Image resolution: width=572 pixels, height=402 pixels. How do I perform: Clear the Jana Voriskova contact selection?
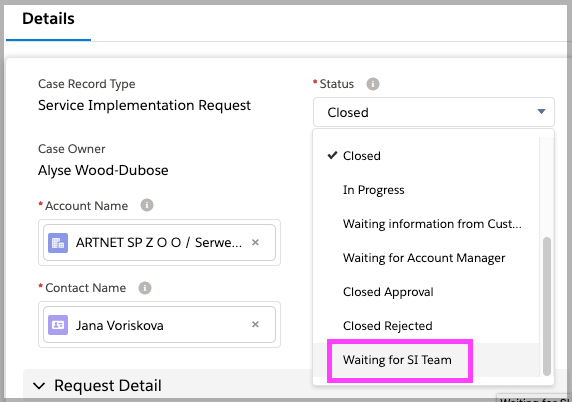[x=255, y=324]
